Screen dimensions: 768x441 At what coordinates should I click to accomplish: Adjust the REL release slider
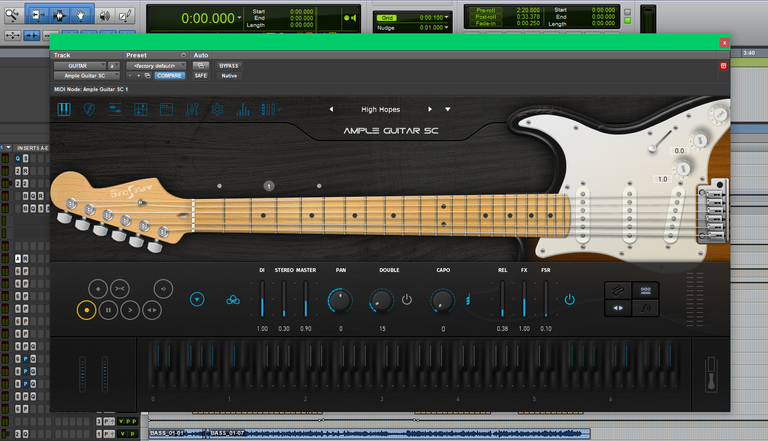click(502, 299)
